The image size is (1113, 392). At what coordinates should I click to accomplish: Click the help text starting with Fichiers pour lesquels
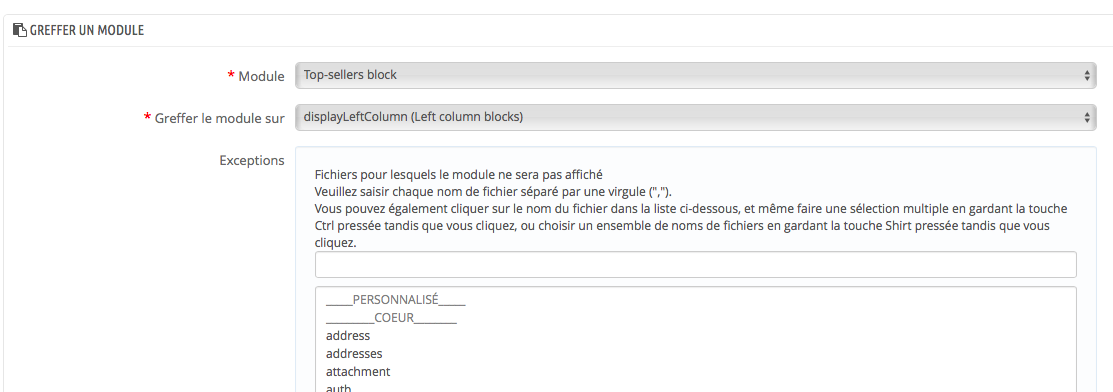tap(459, 175)
